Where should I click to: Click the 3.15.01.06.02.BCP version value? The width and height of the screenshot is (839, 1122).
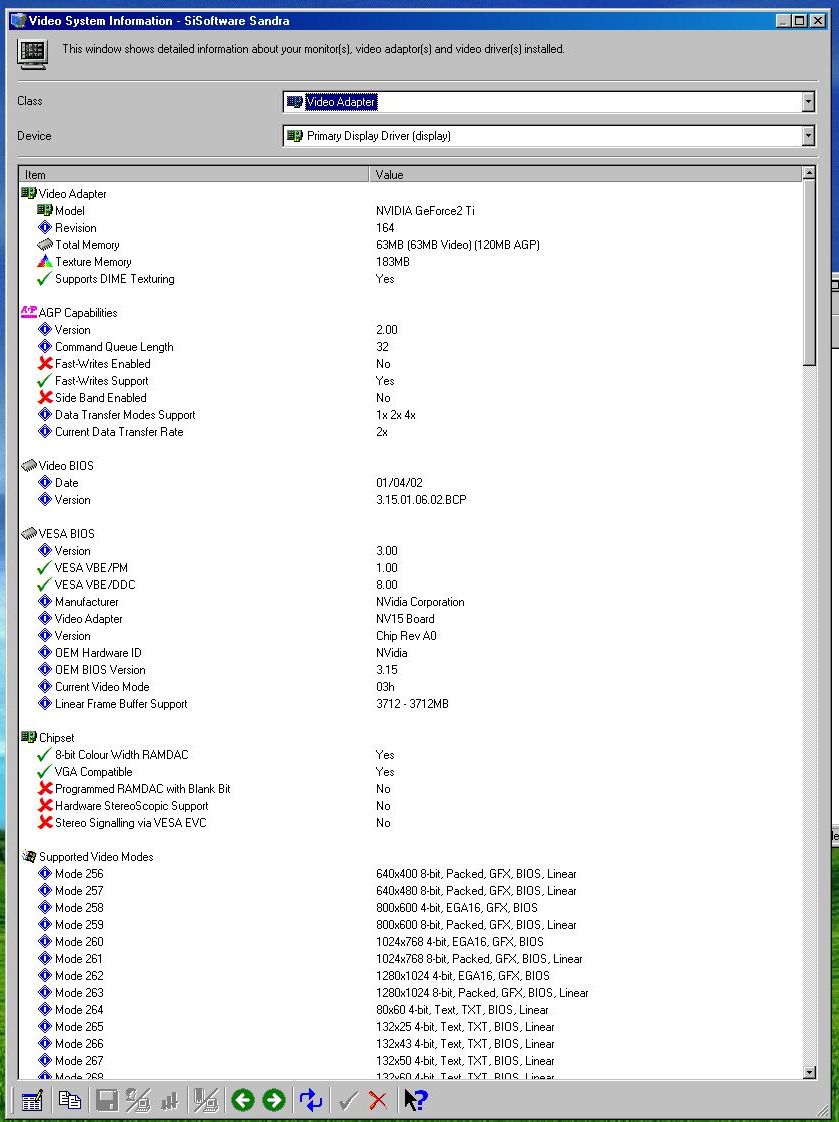coord(421,500)
